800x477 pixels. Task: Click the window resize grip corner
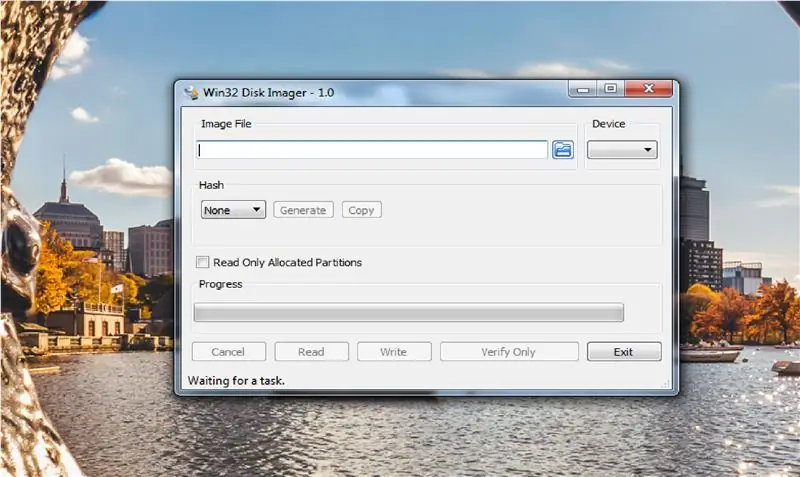[x=666, y=384]
